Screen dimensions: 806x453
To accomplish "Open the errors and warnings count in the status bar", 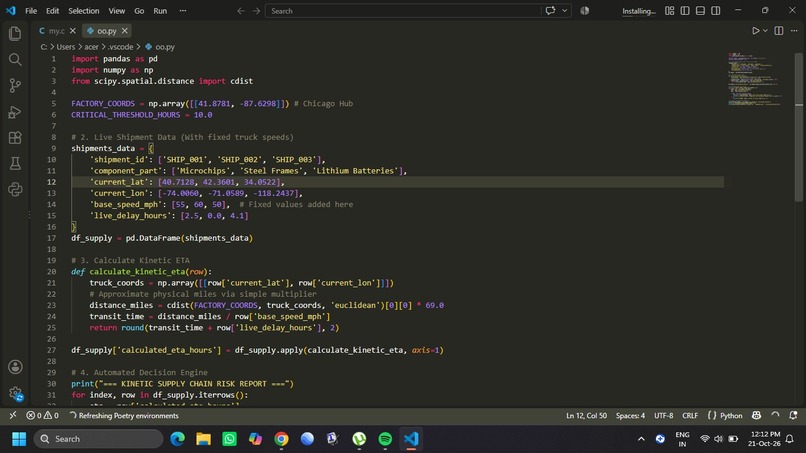I will click(42, 415).
